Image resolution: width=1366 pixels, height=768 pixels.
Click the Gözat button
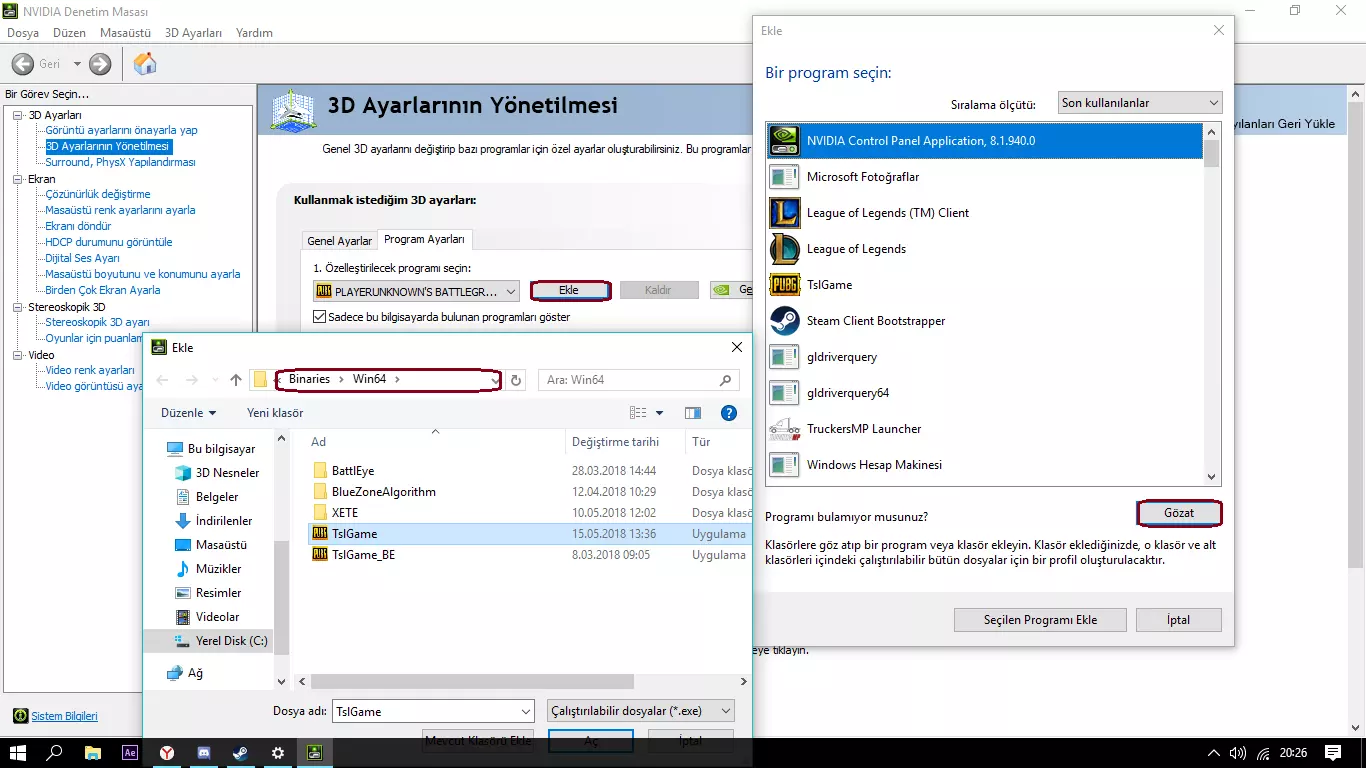(x=1180, y=513)
